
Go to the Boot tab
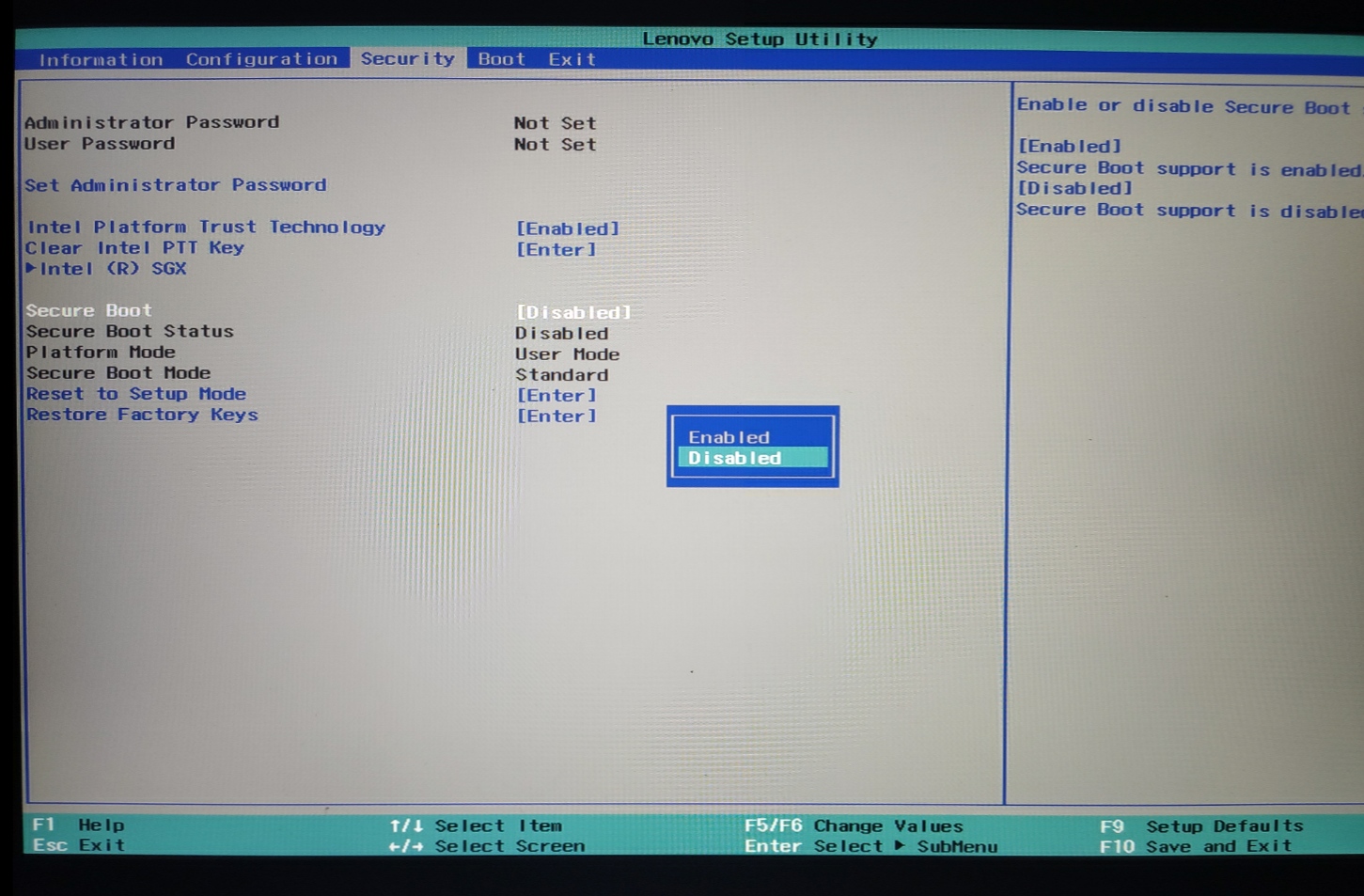501,58
